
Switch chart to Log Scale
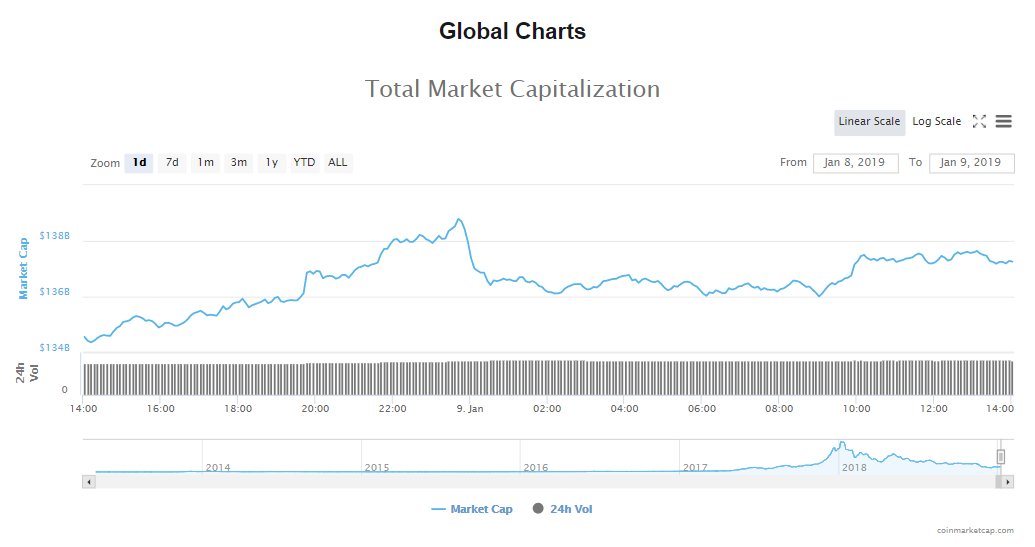936,122
